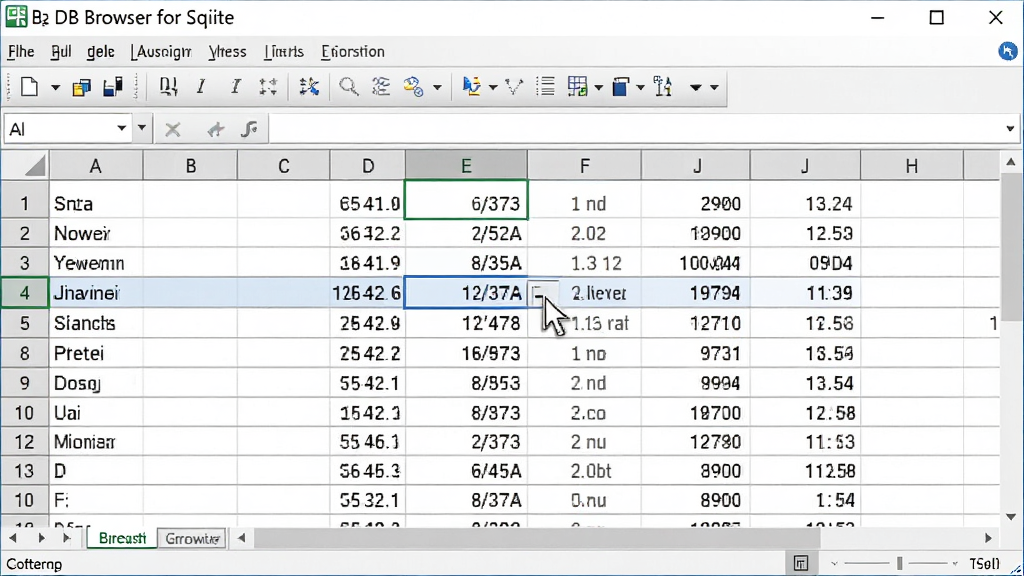Click the zoom out control left of slider
The width and height of the screenshot is (1024, 576).
[x=834, y=564]
